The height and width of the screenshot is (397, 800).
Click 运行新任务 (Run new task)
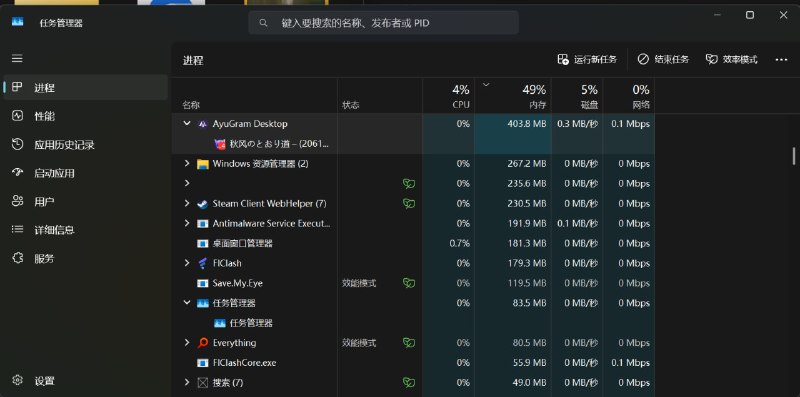pos(587,60)
